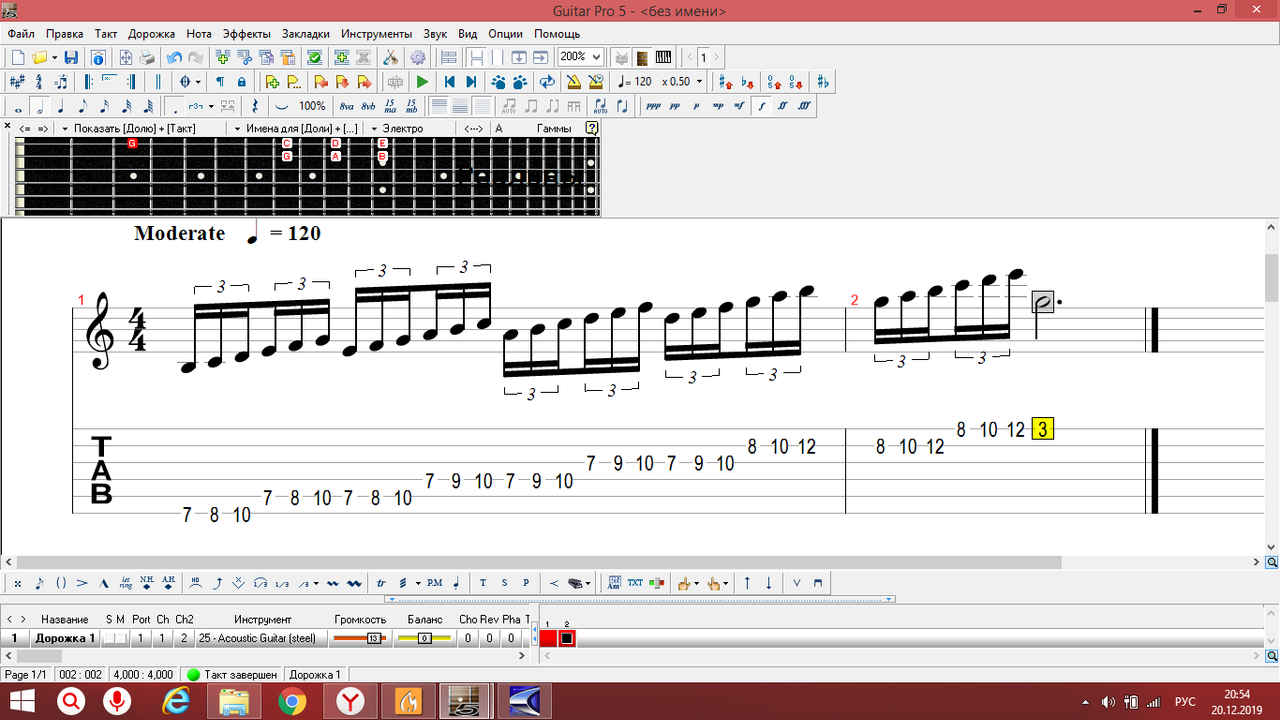Show the piano keyboard panel icon
Image resolution: width=1280 pixels, height=720 pixels.
point(663,57)
